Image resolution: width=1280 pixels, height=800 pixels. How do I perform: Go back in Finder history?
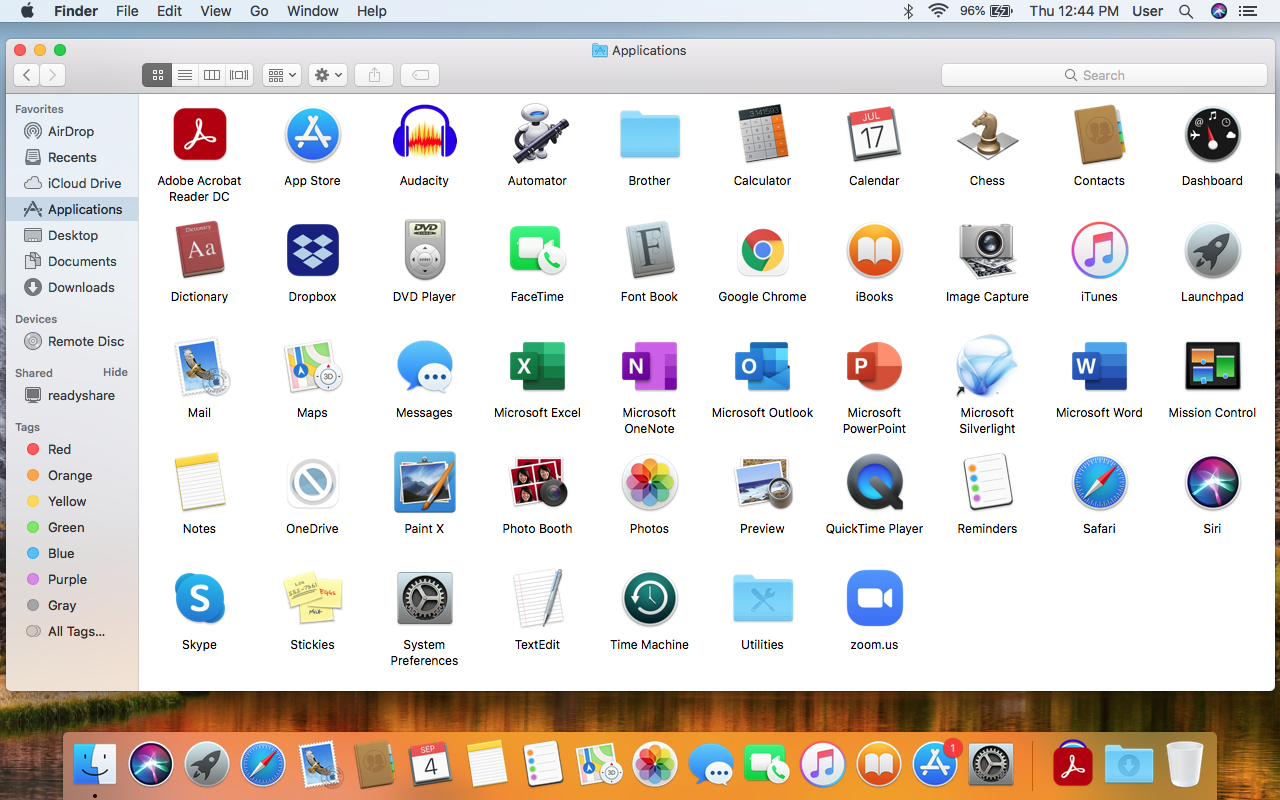[27, 75]
